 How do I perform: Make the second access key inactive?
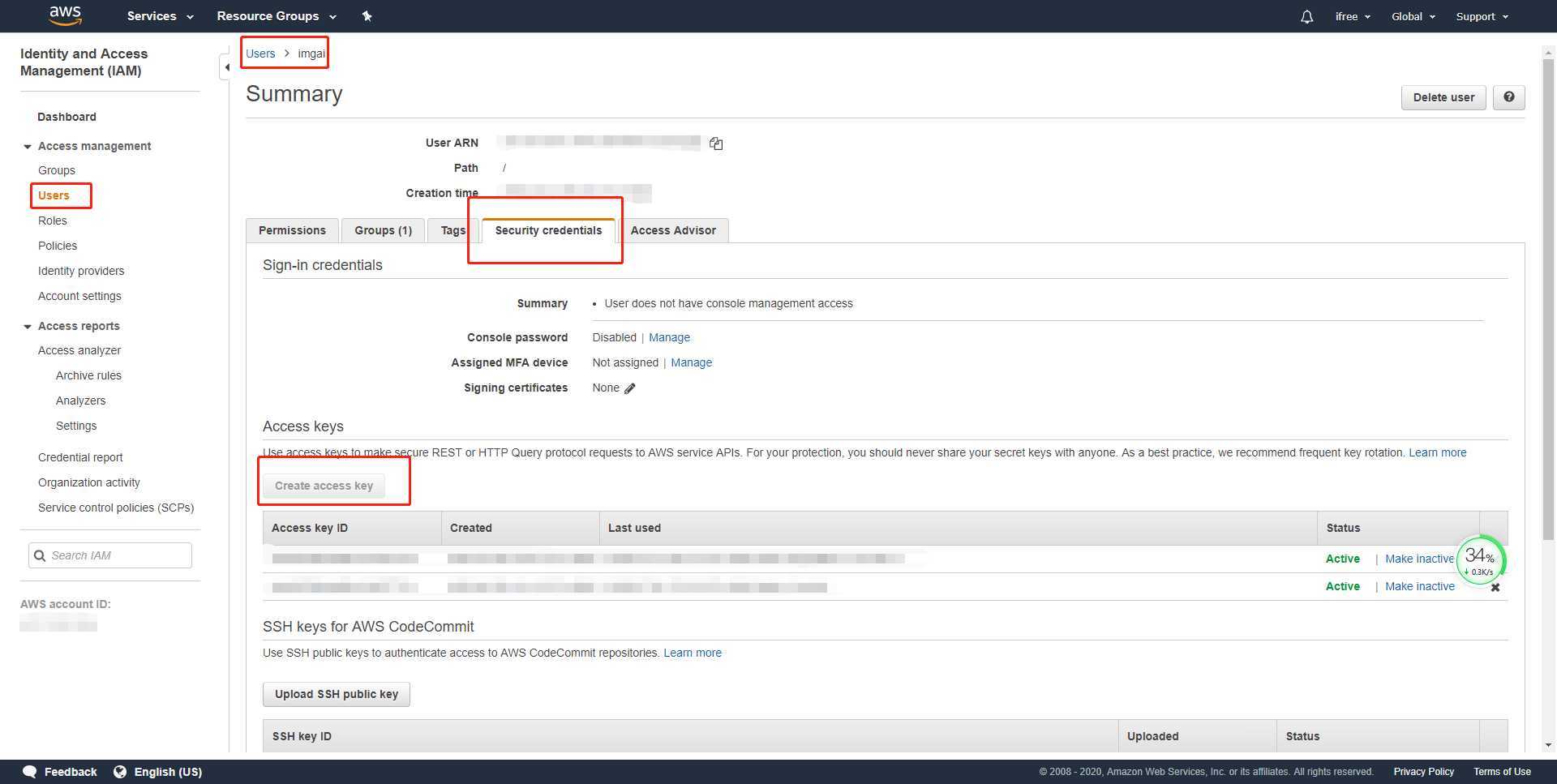1419,586
